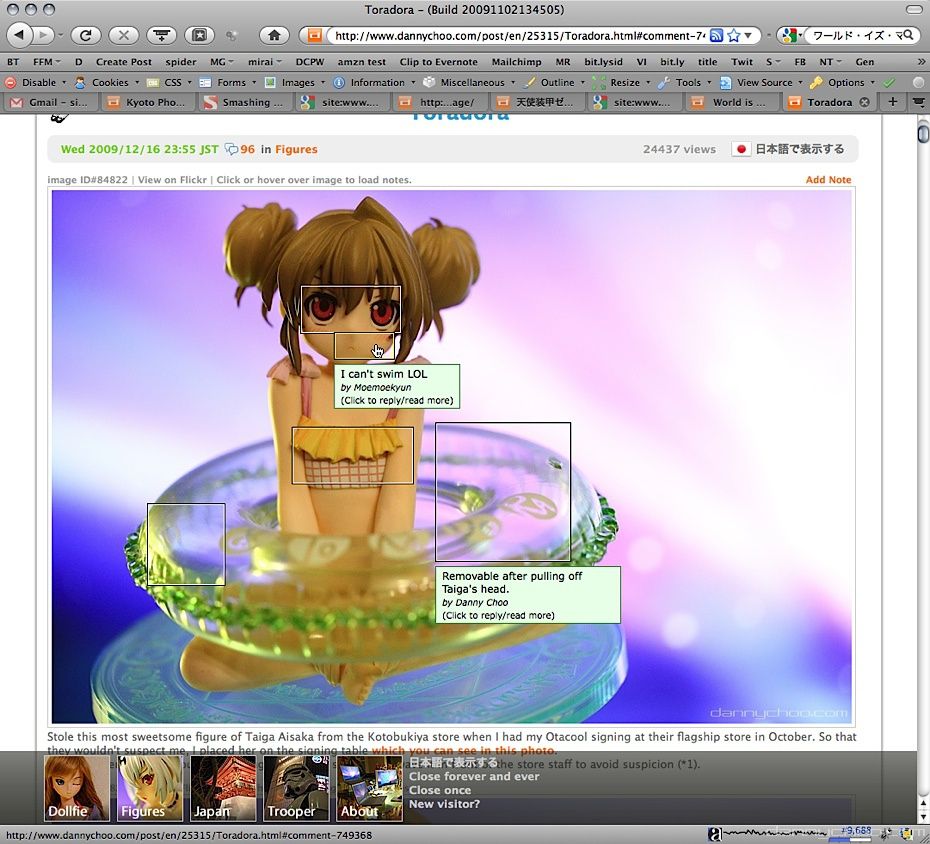This screenshot has width=930, height=844.
Task: Open the About thumbnail
Action: click(x=369, y=788)
